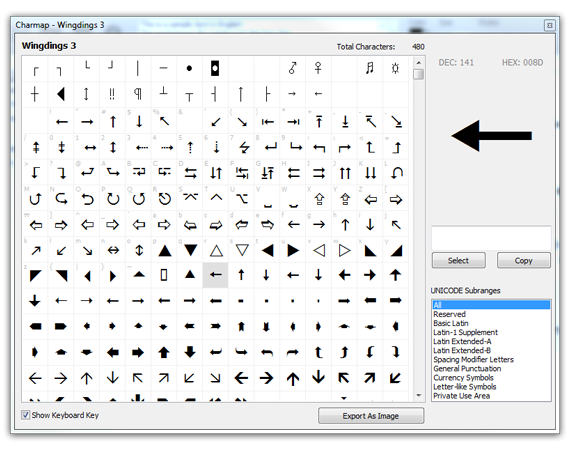
Task: Choose Reserved subrange
Action: click(x=491, y=314)
